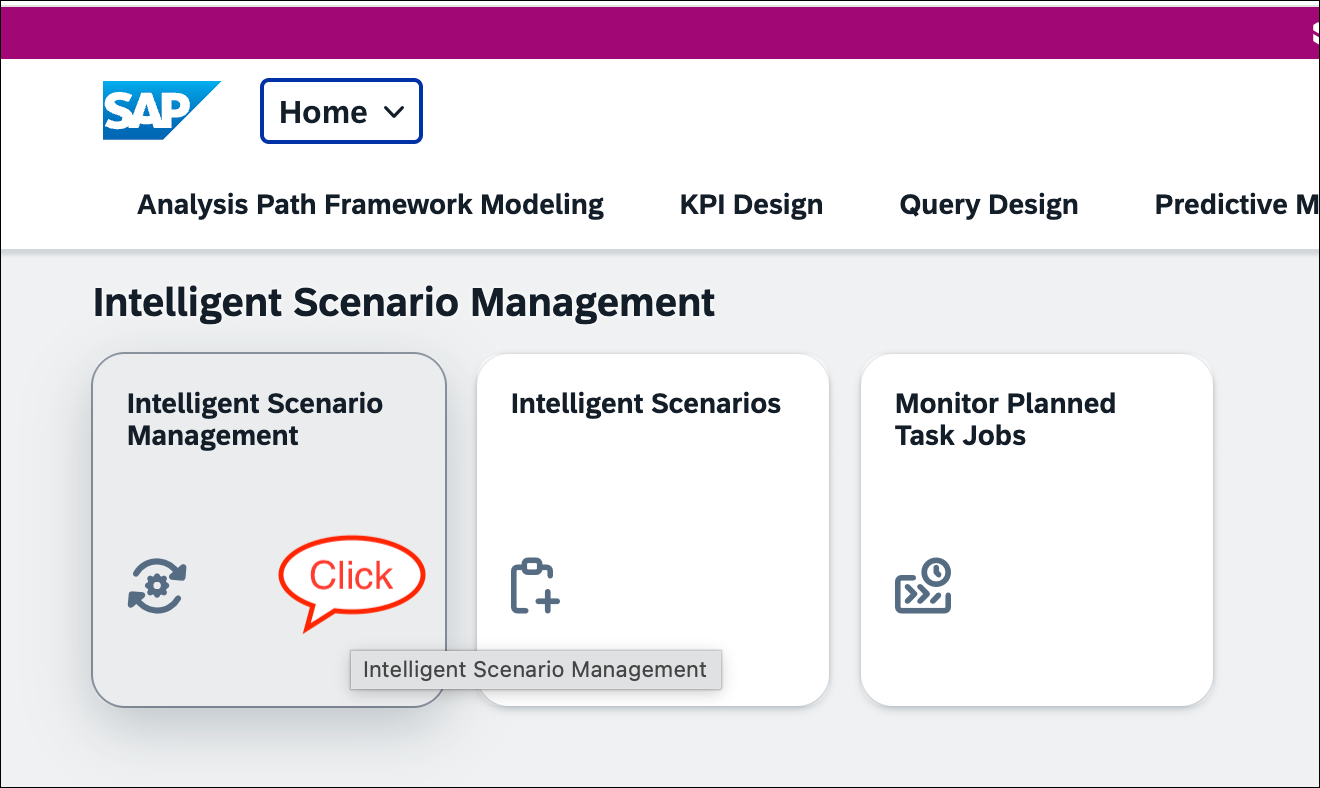Viewport: 1320px width, 788px height.
Task: Click the clipboard plus icon
Action: pyautogui.click(x=535, y=586)
